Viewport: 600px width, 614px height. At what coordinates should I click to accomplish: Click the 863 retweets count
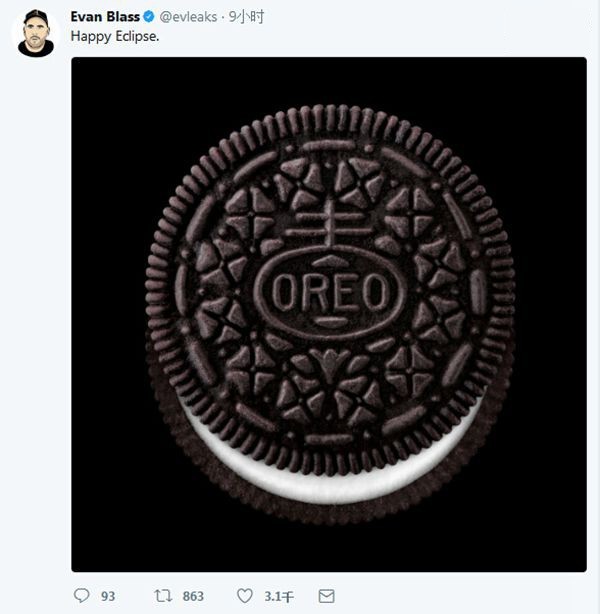point(192,596)
